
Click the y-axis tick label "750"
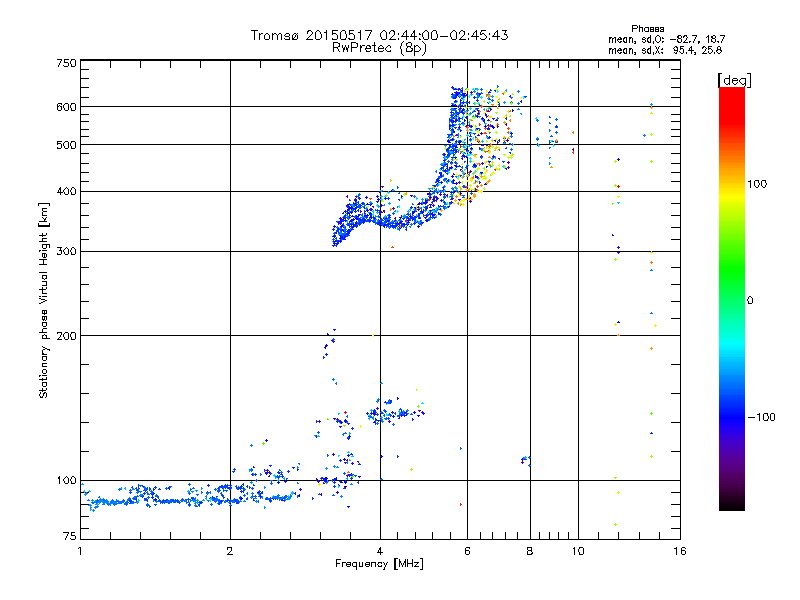[x=67, y=63]
